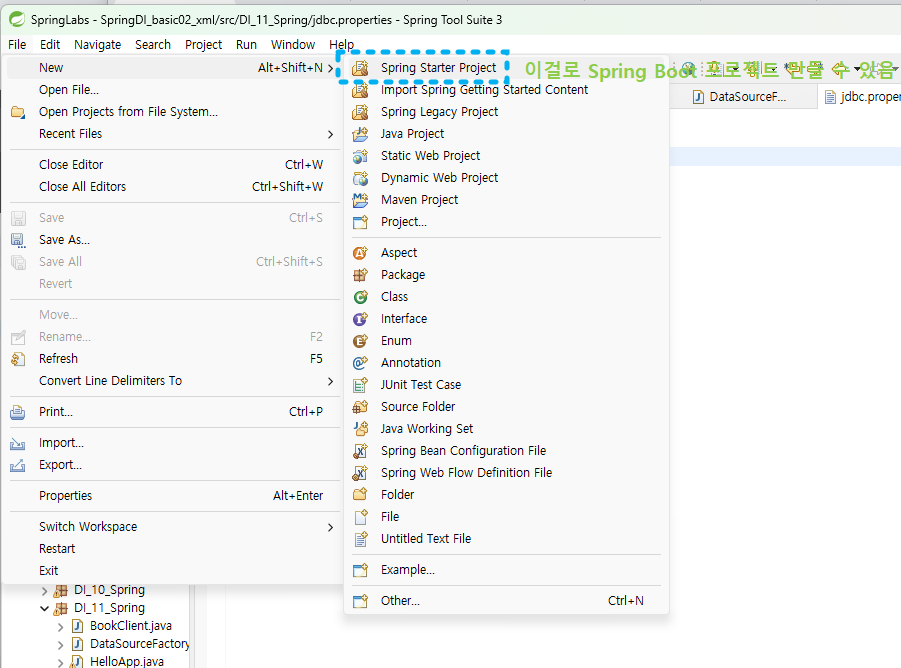
Task: Expand the Recent Files submenu arrow
Action: pos(330,134)
